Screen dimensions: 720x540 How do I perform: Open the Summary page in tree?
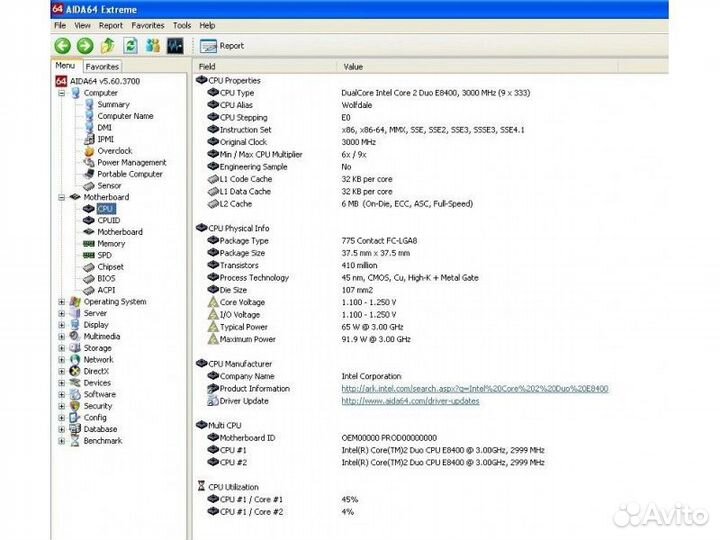coord(113,105)
